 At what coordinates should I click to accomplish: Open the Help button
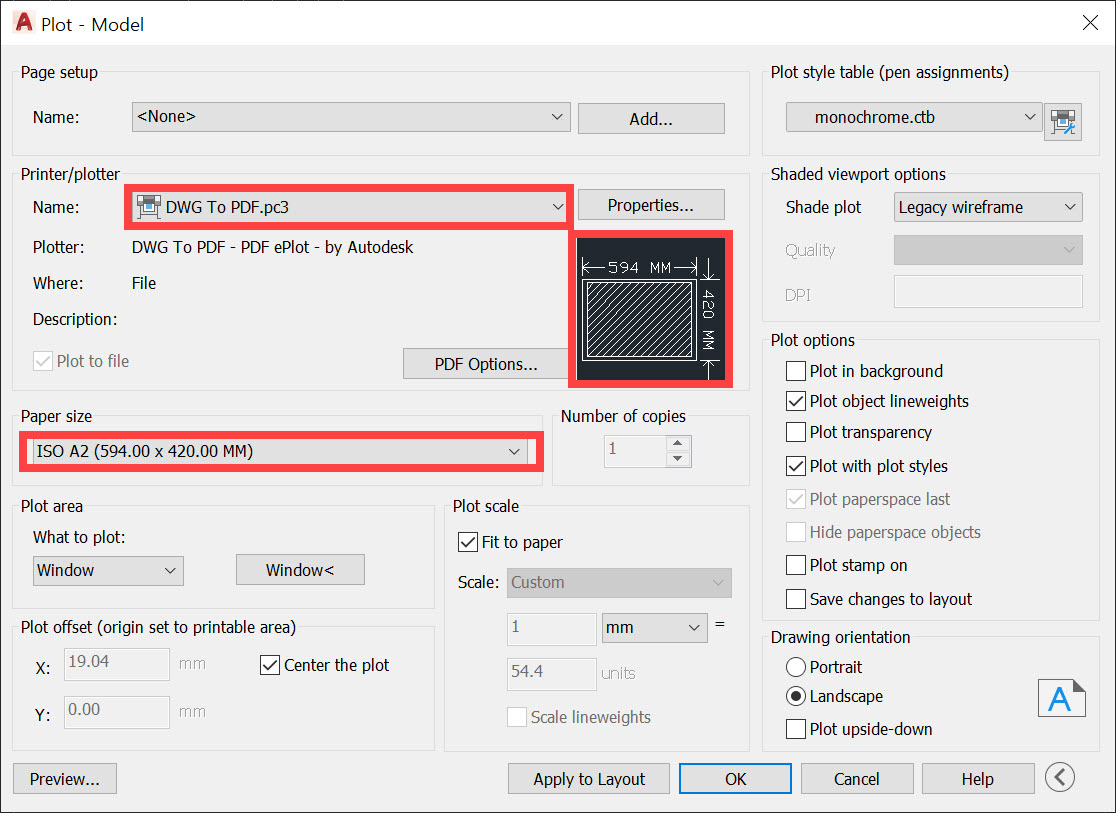point(978,779)
